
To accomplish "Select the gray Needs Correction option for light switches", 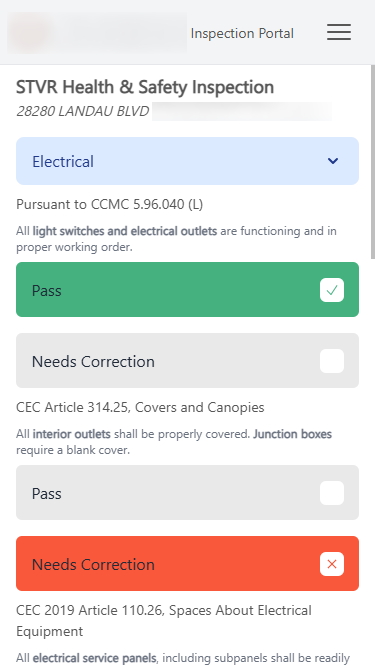I will click(188, 361).
